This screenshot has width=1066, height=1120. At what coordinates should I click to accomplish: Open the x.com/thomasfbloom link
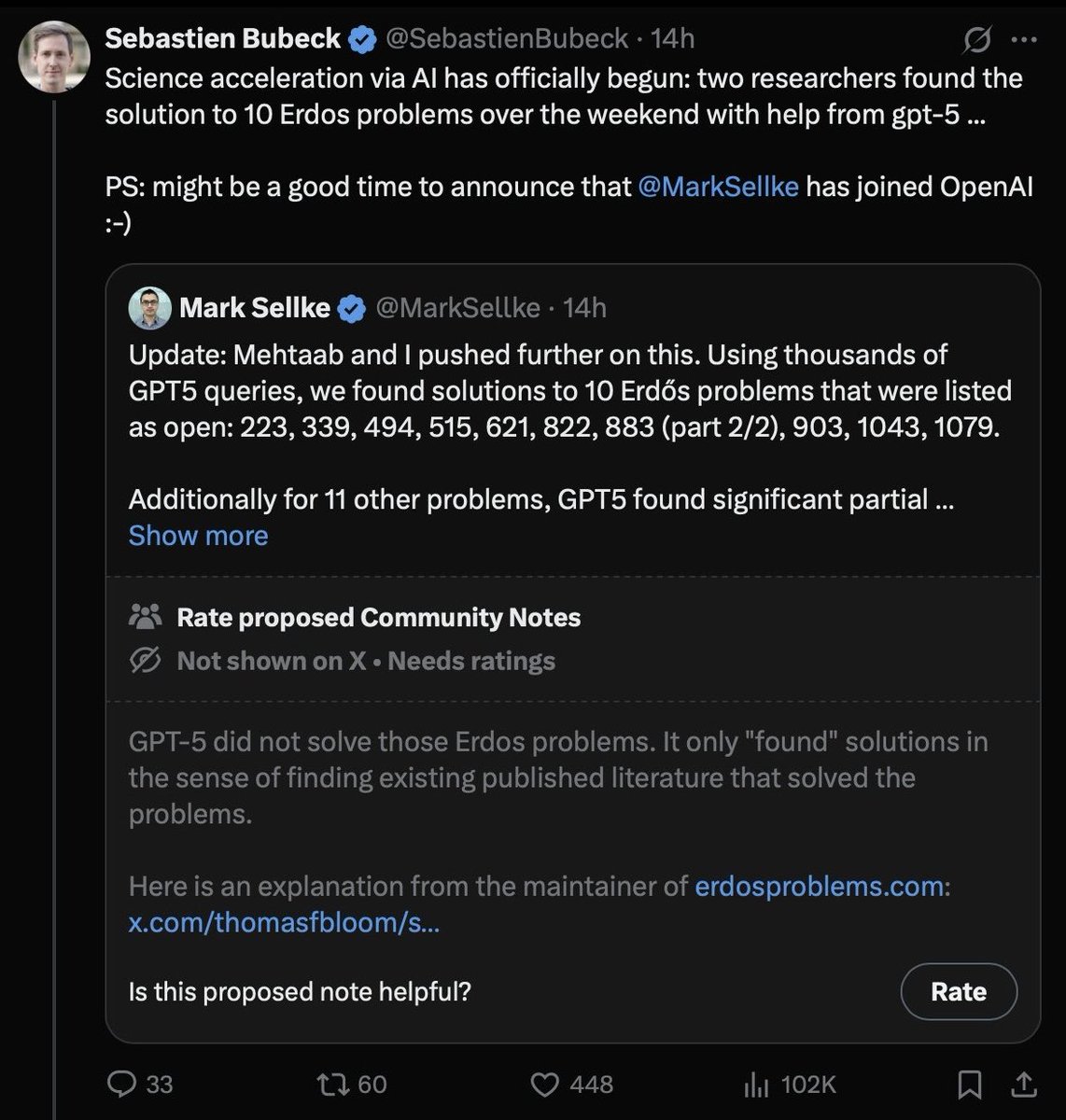point(284,922)
